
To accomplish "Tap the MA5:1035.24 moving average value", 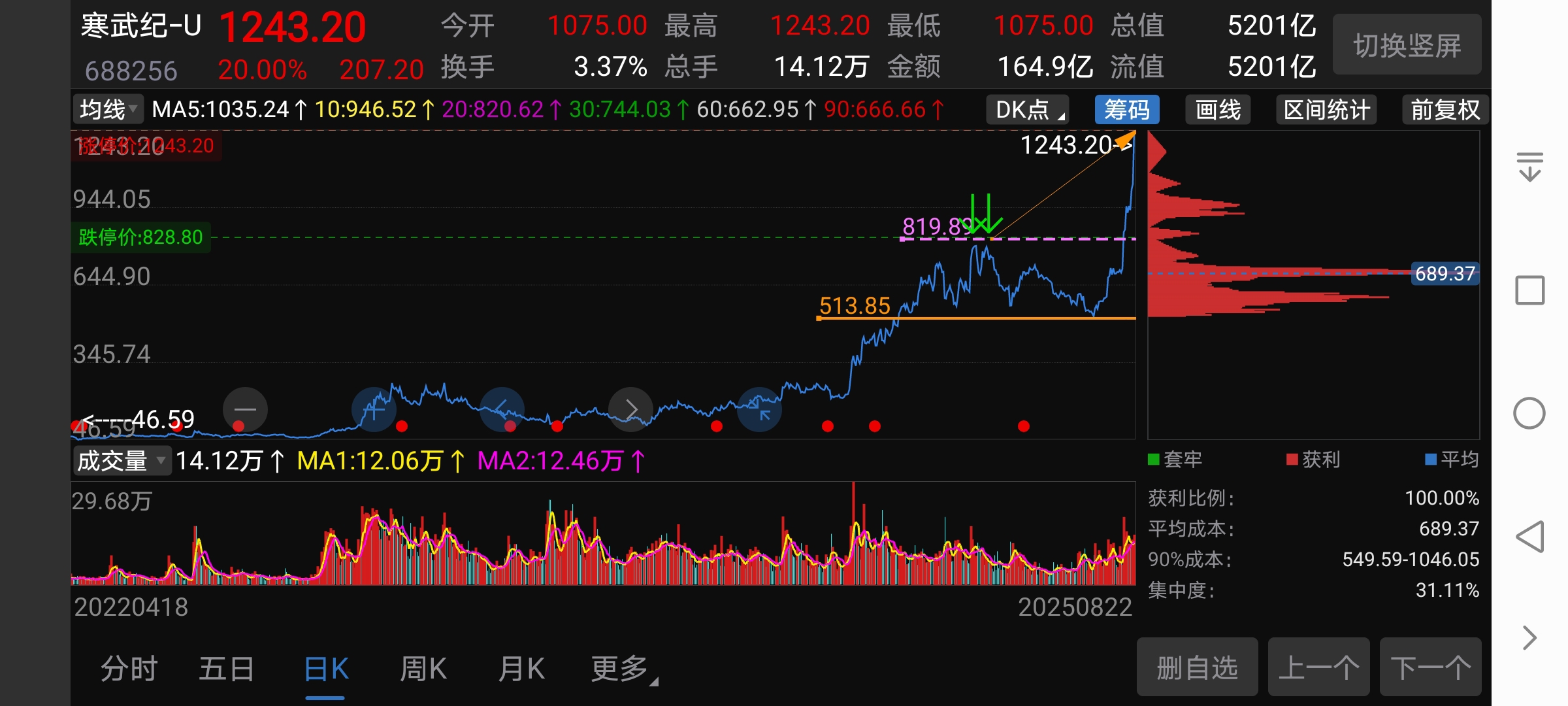I will point(220,109).
